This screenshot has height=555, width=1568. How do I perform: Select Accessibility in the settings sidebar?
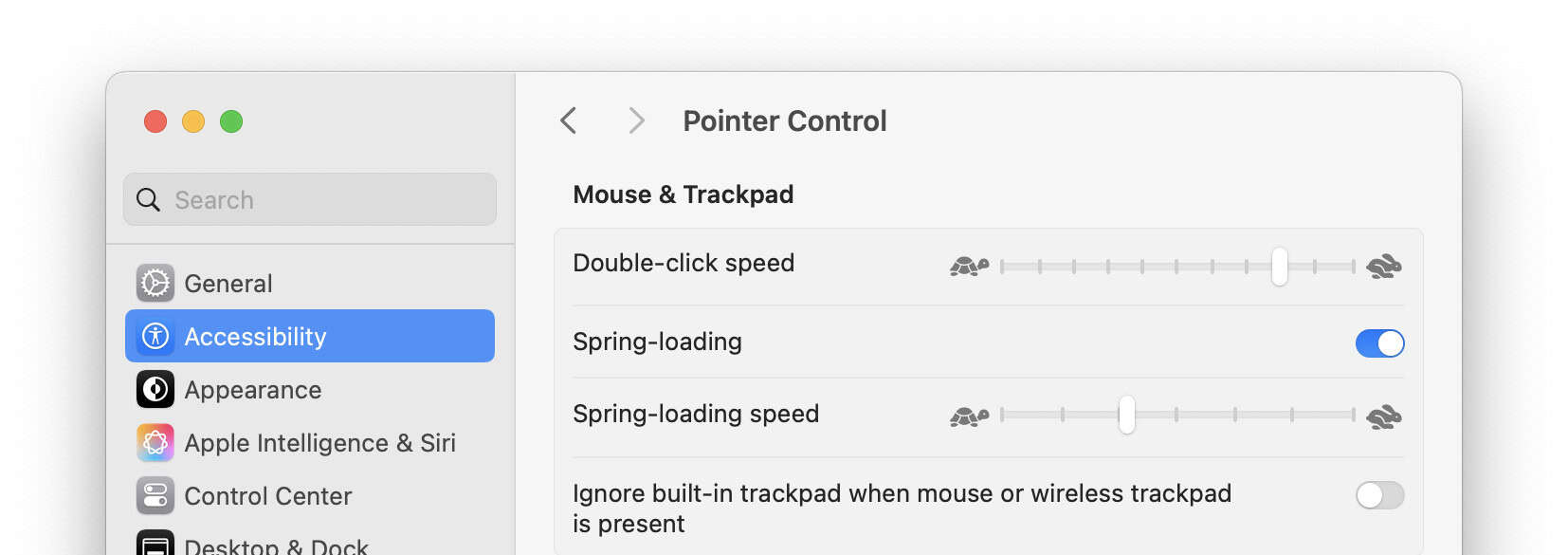pos(255,336)
